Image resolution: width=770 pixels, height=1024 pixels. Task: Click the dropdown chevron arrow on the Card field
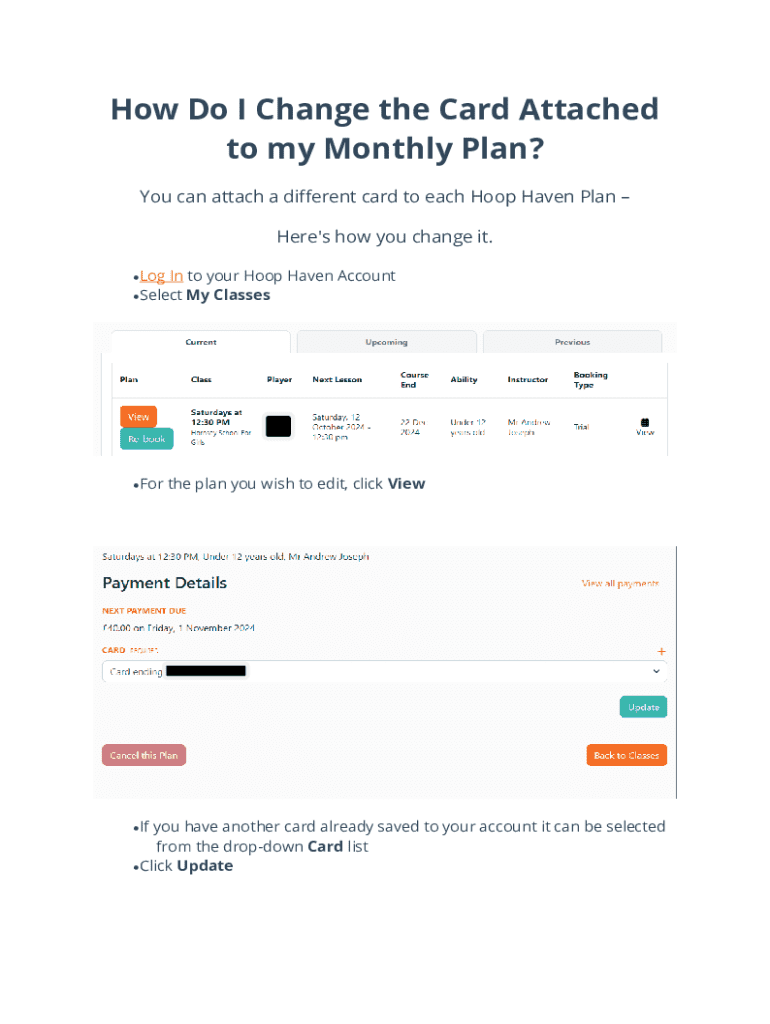click(656, 672)
